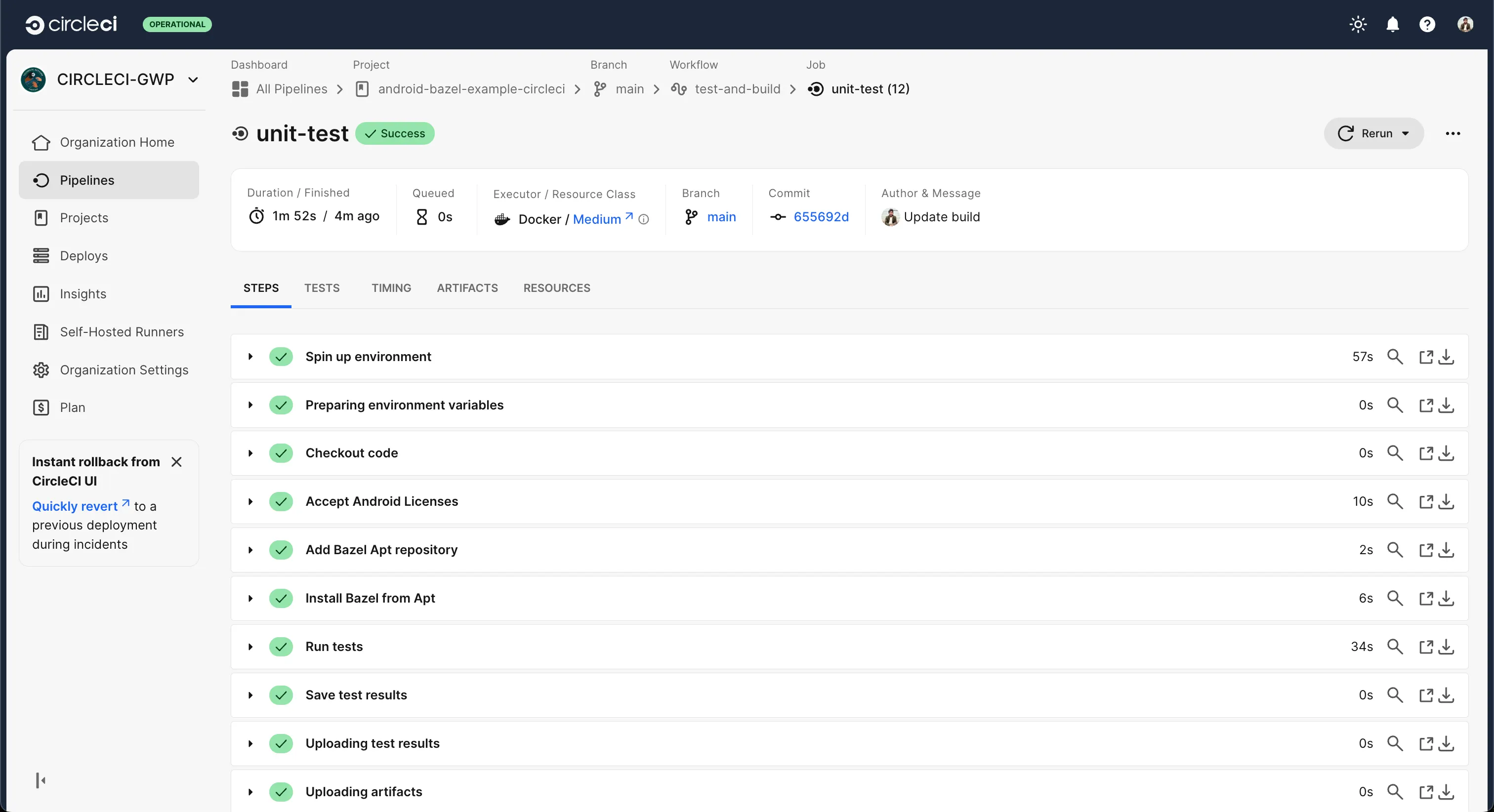The image size is (1494, 812).
Task: Open Self-Hosted Runners page
Action: (x=109, y=332)
